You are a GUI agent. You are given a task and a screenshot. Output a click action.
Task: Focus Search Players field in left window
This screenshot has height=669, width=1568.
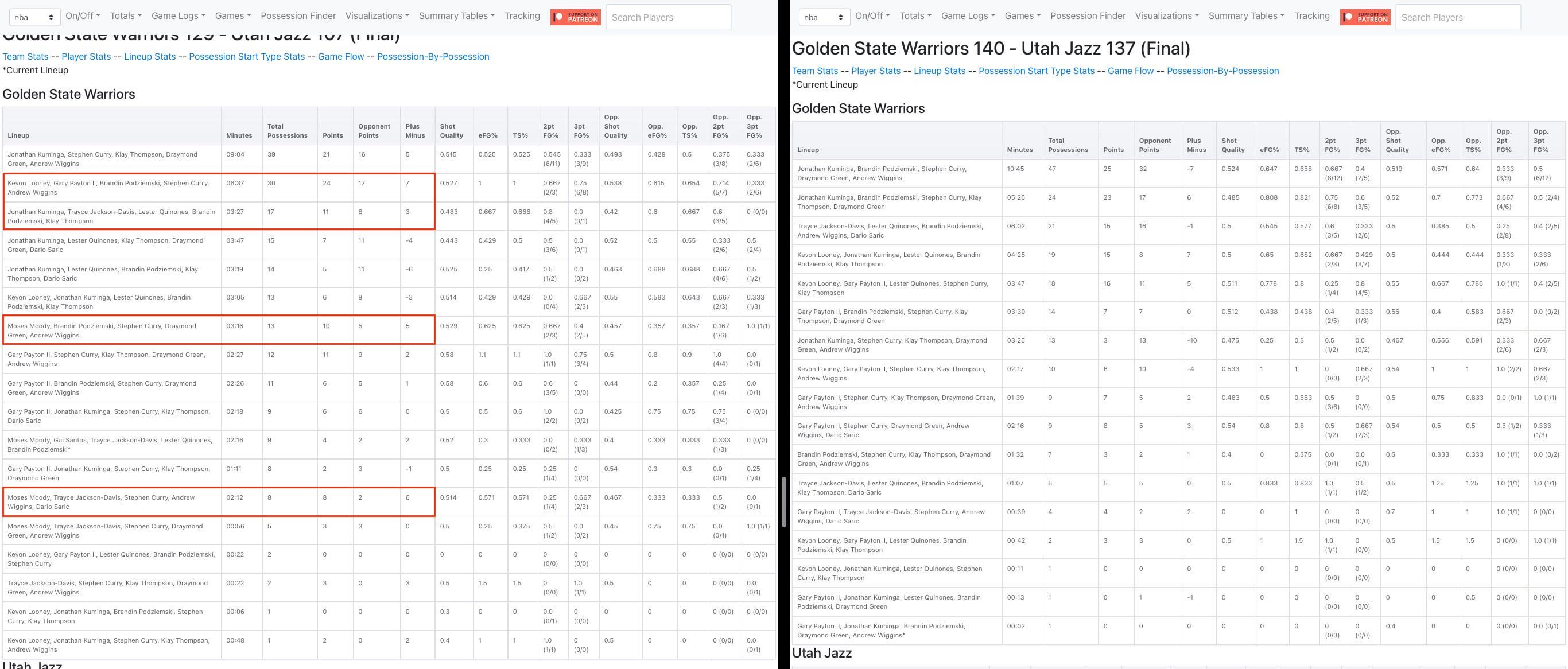coord(667,17)
